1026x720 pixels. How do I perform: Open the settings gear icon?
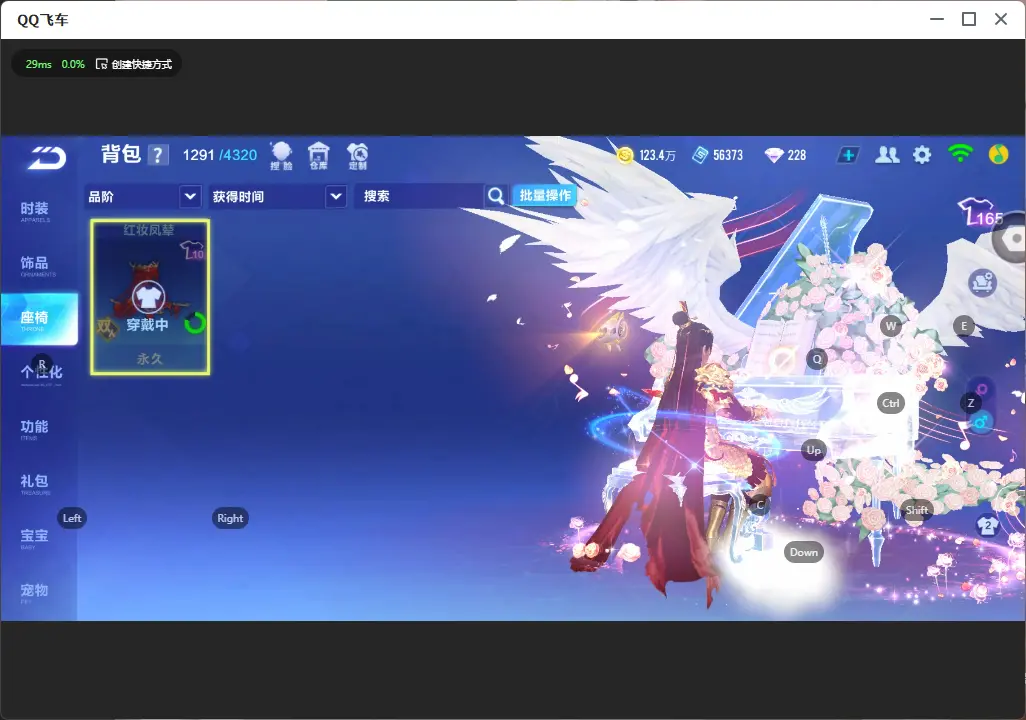pos(922,155)
